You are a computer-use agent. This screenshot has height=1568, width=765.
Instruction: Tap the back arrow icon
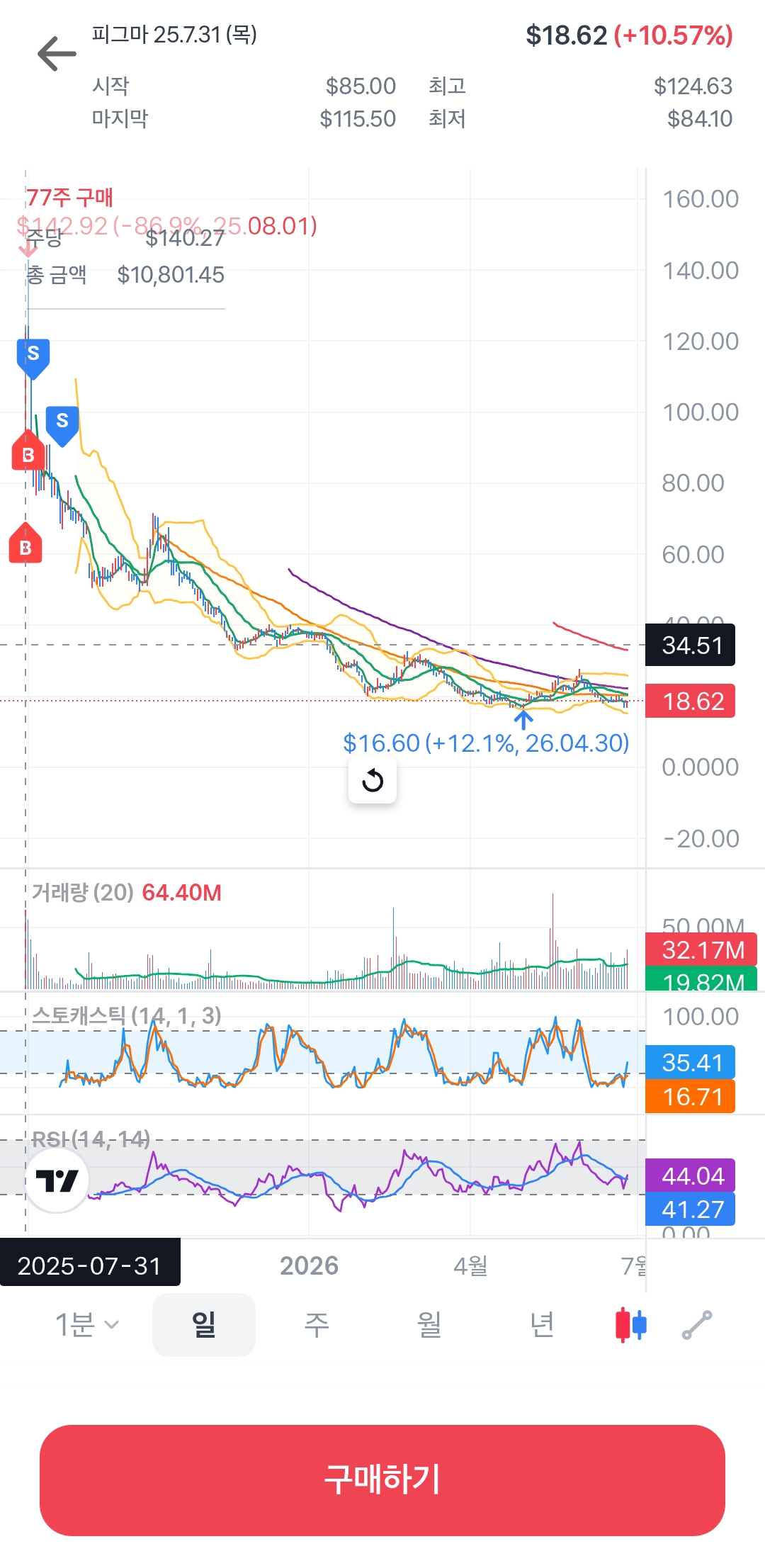pos(57,54)
